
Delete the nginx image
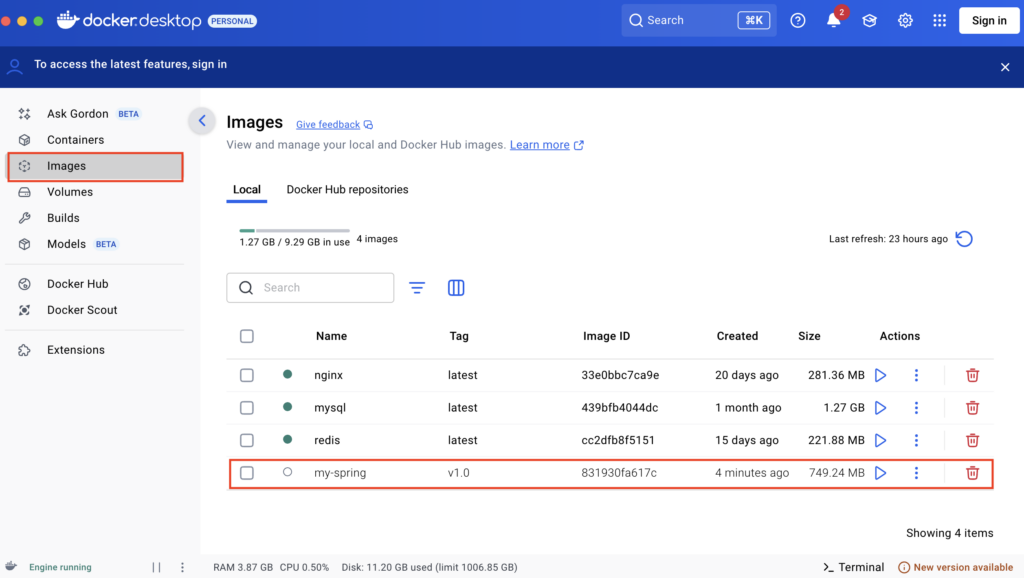[972, 375]
